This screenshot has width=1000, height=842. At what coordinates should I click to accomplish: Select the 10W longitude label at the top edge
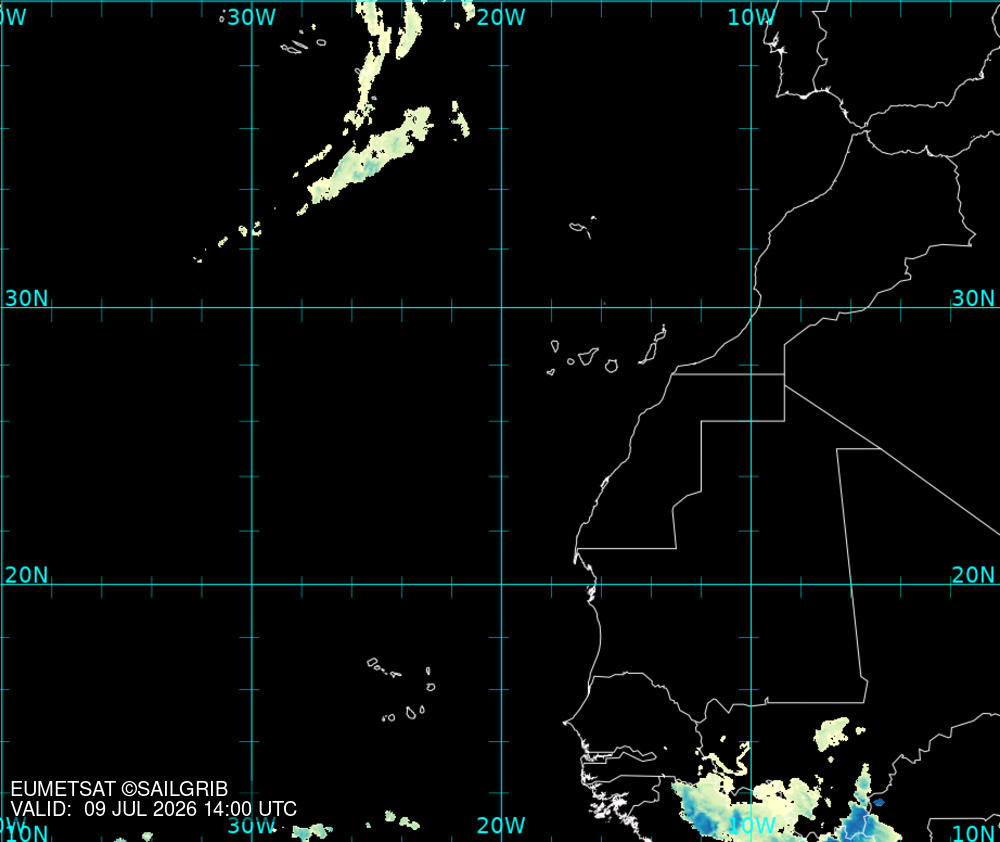pos(751,17)
